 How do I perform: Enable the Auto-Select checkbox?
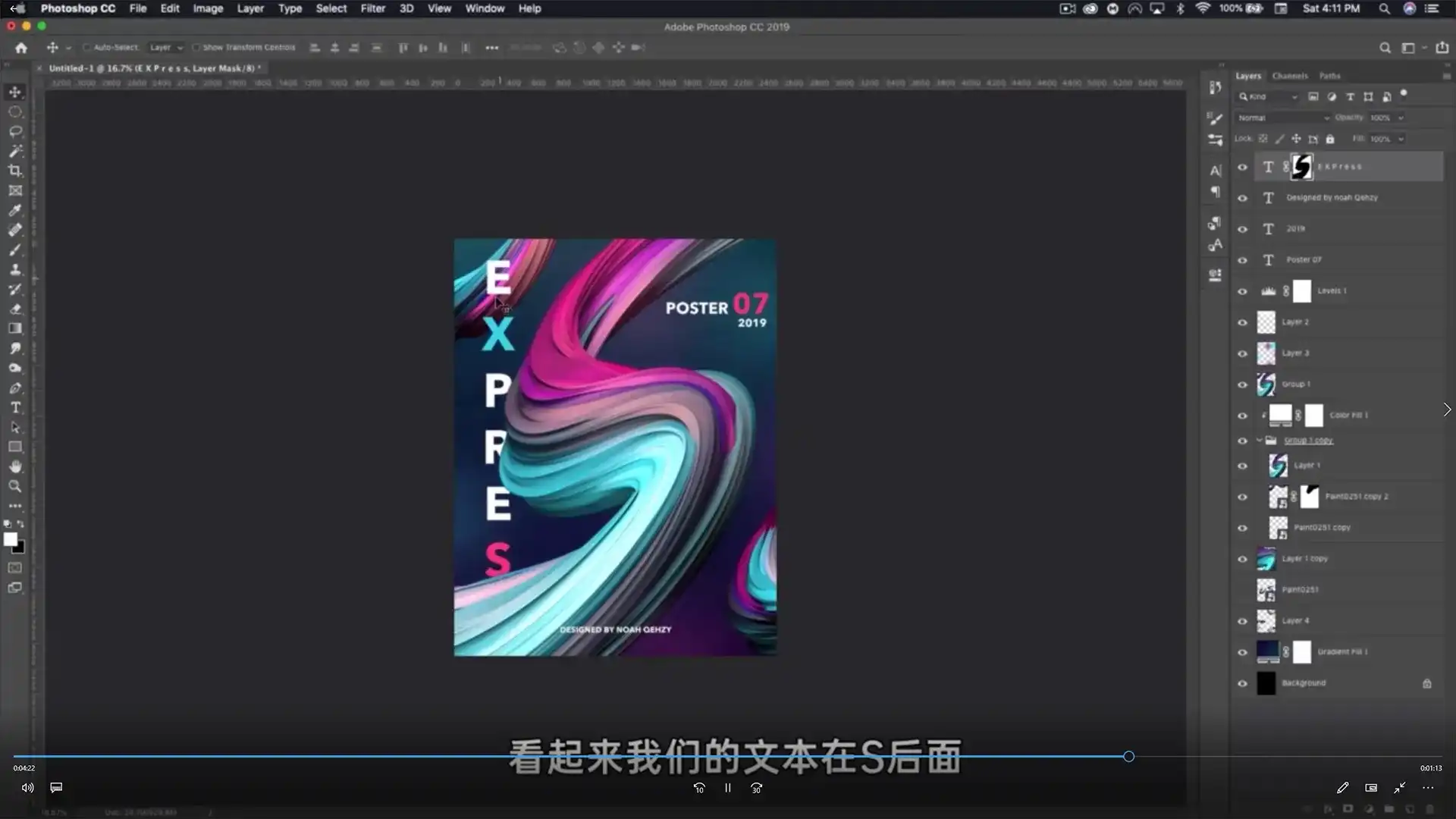click(x=88, y=47)
